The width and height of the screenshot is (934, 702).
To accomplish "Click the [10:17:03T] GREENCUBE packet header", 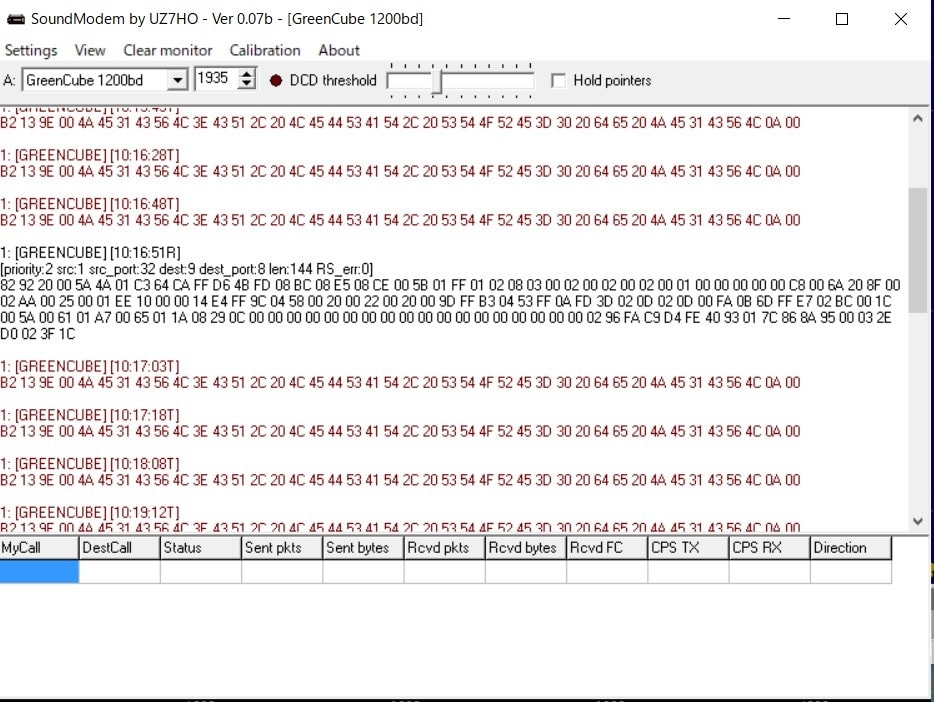I will 89,366.
